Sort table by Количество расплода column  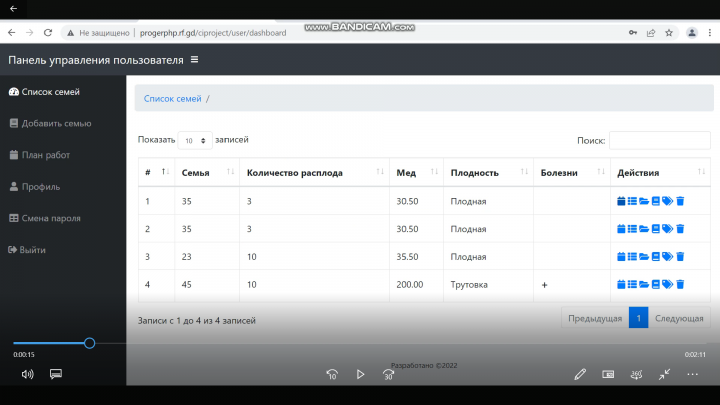click(x=315, y=173)
